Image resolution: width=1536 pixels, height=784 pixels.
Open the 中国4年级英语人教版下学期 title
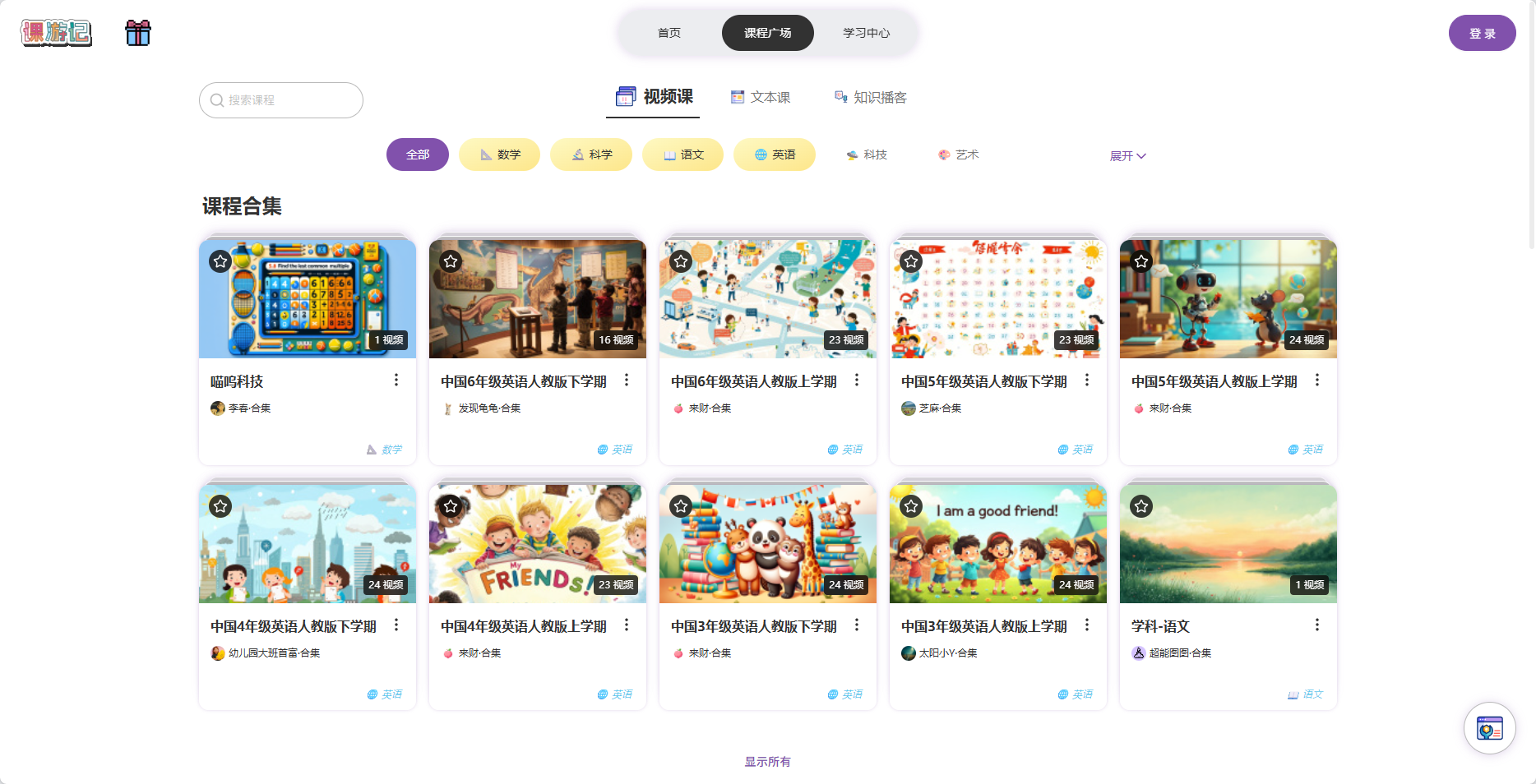point(294,626)
